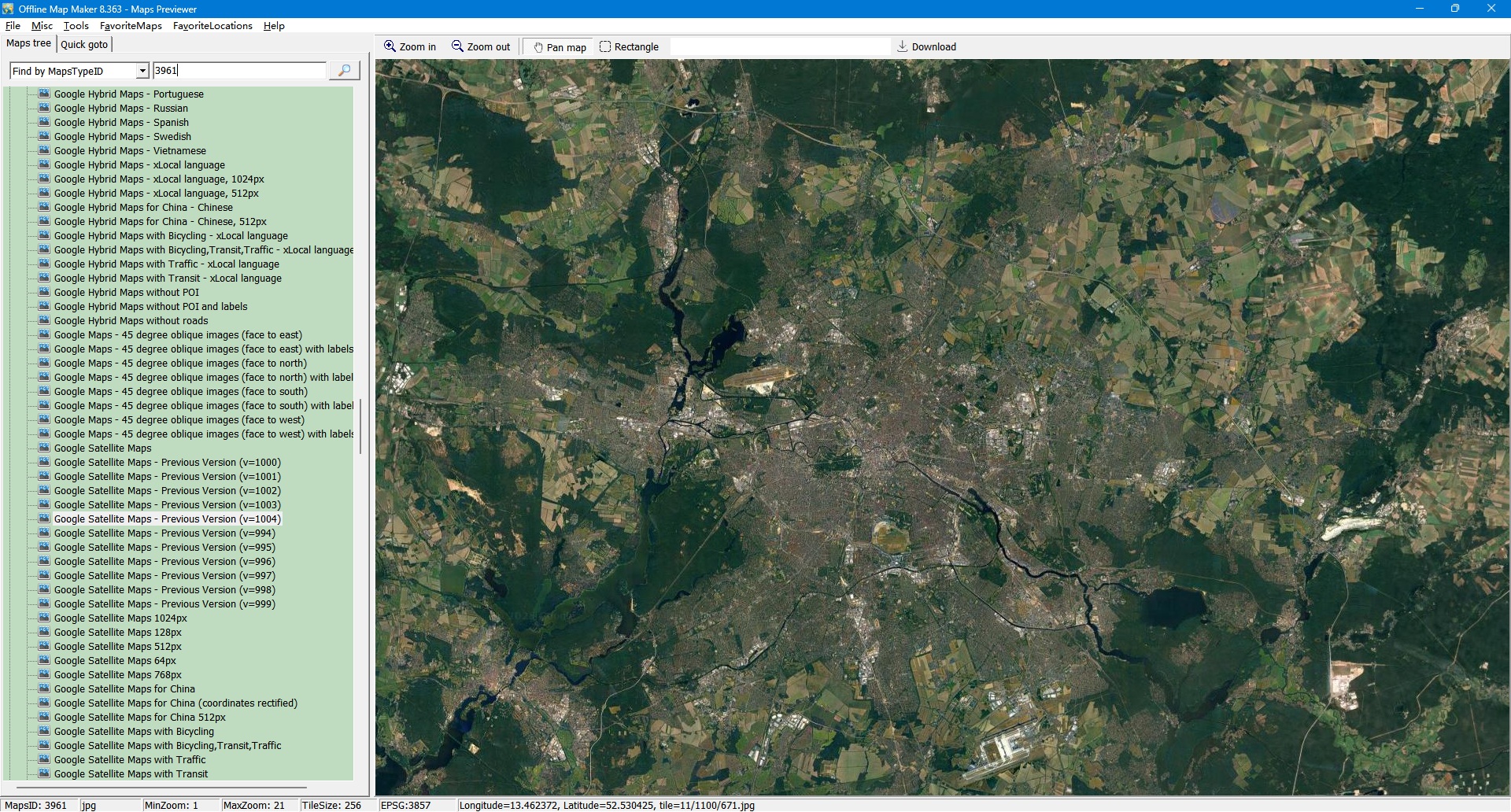The width and height of the screenshot is (1511, 812).
Task: Click the maps tree horizontal scrollbar
Action: (x=161, y=787)
